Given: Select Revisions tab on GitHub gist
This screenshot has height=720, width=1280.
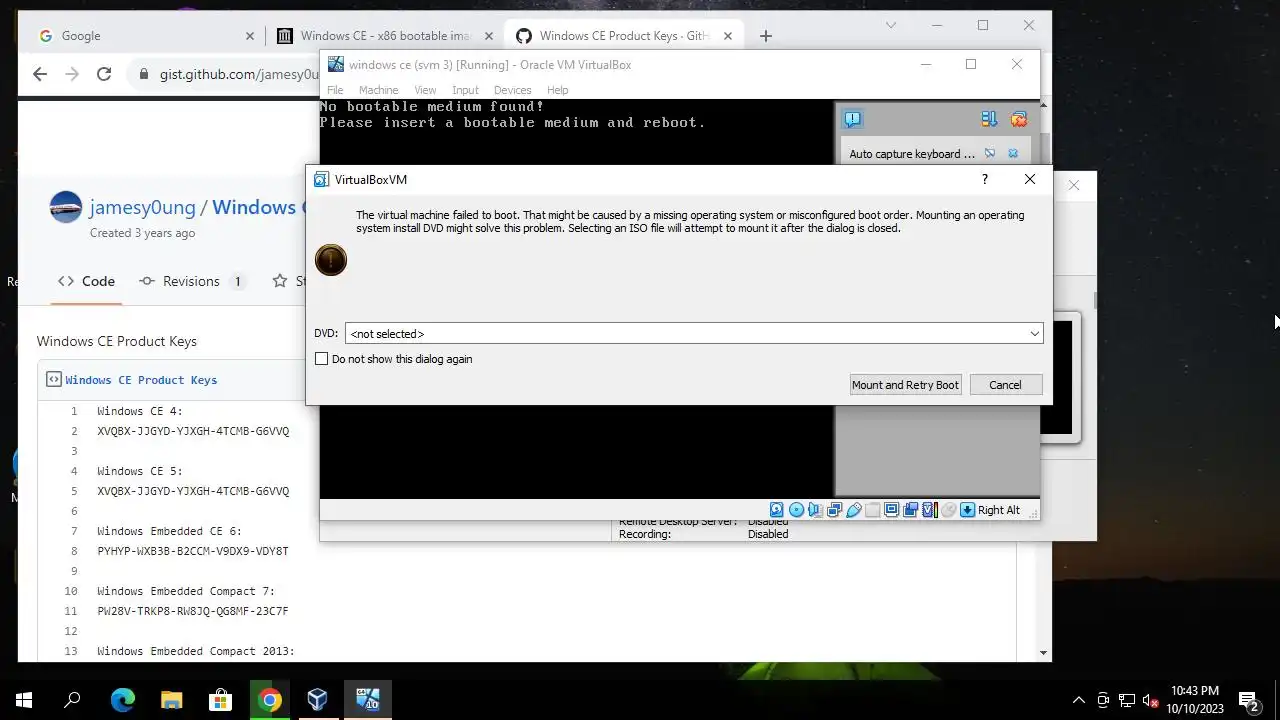Looking at the screenshot, I should tap(192, 281).
